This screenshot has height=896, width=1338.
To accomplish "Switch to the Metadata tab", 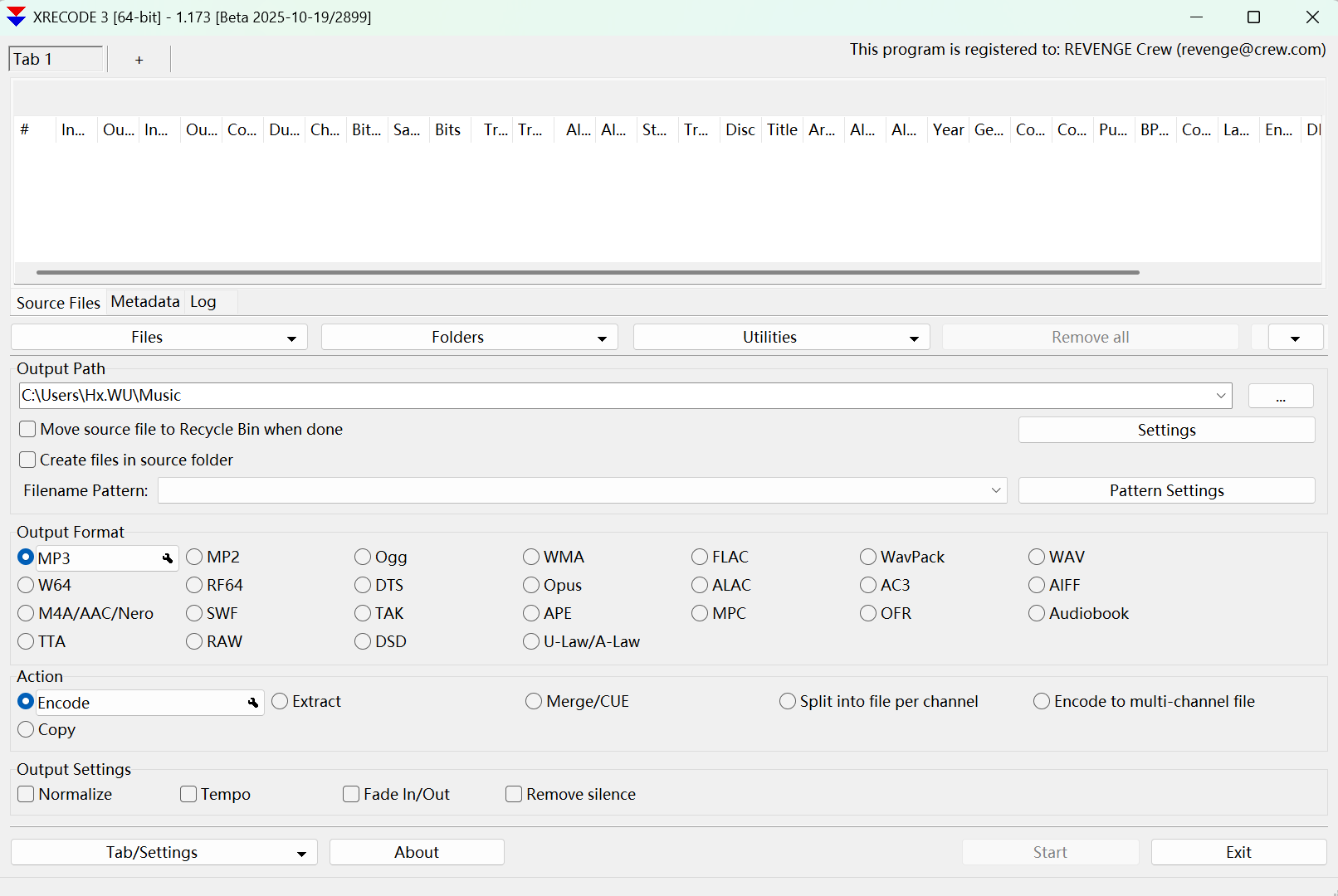I will [145, 302].
